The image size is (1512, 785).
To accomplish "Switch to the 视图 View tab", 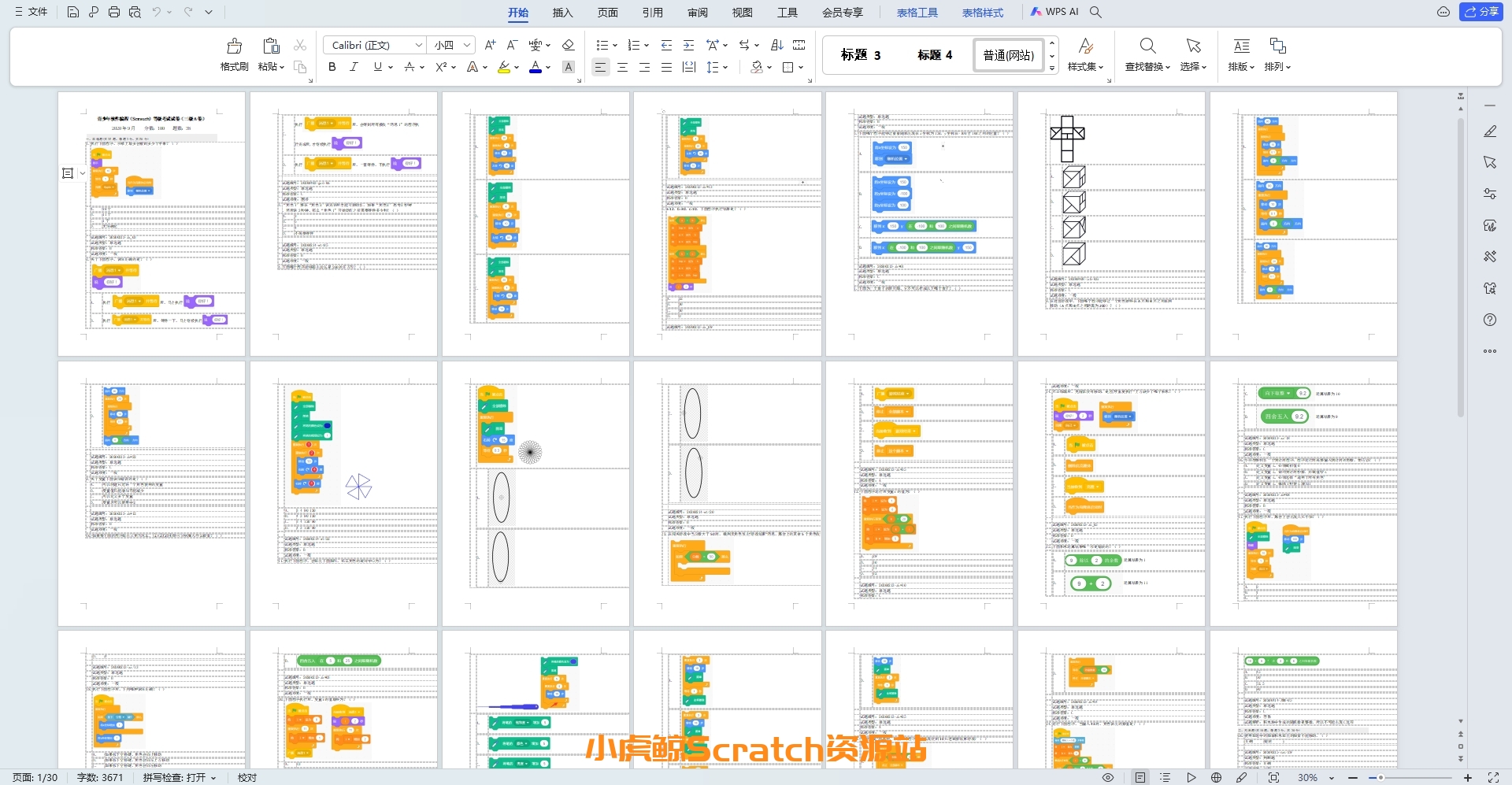I will click(742, 13).
